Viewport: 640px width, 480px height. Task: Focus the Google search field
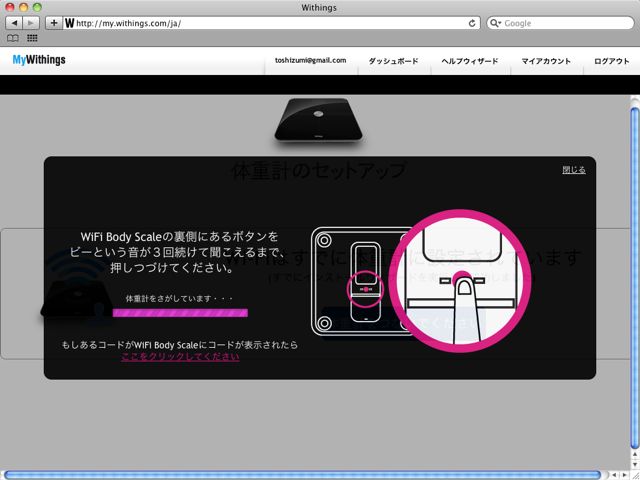560,23
